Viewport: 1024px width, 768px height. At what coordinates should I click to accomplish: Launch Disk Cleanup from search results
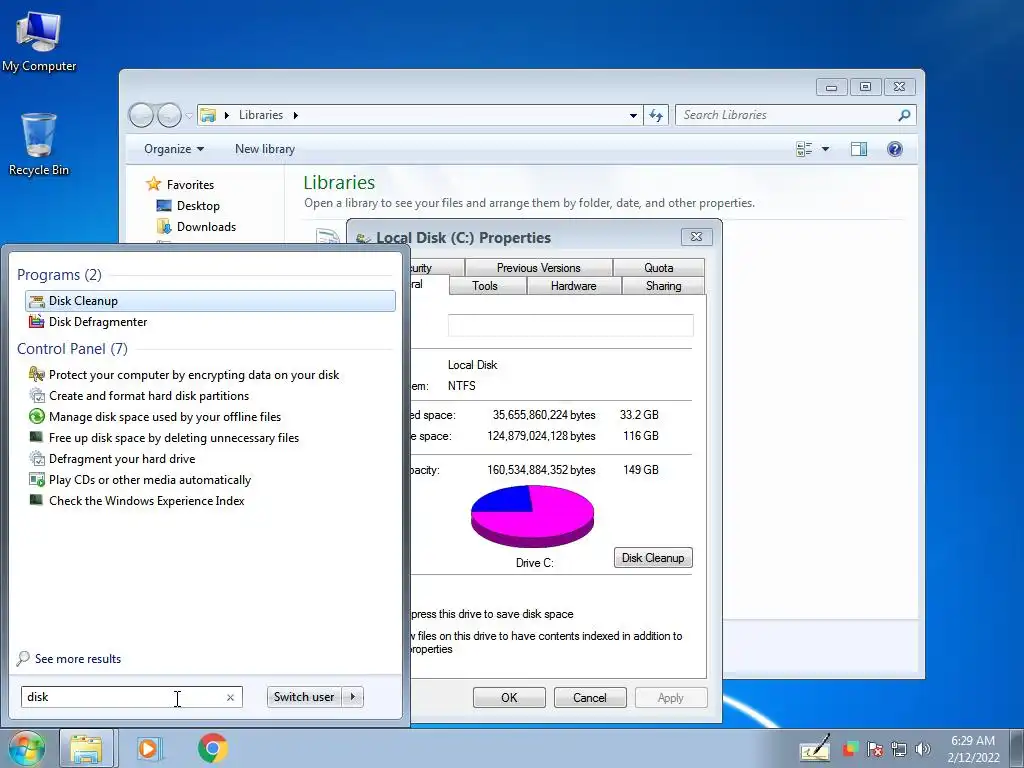210,301
